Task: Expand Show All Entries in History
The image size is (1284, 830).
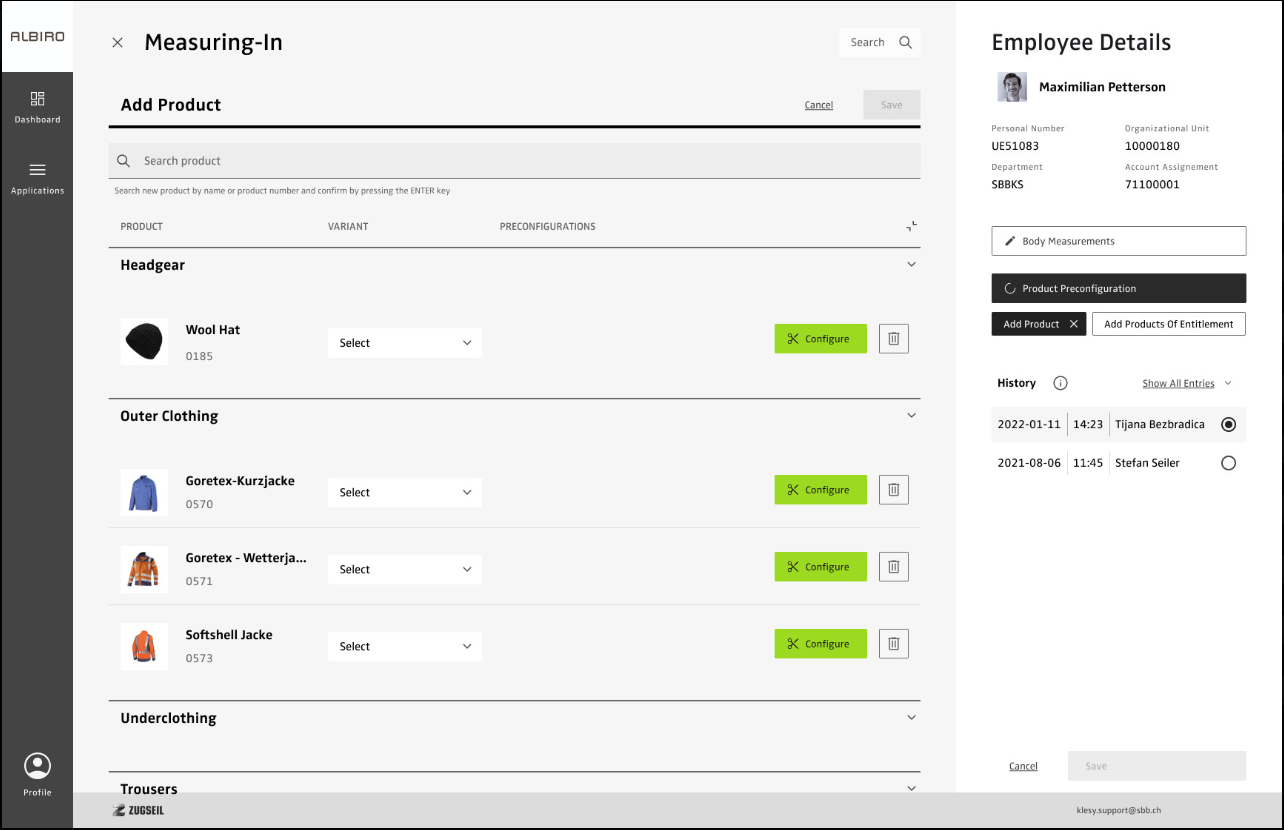Action: tap(1187, 383)
